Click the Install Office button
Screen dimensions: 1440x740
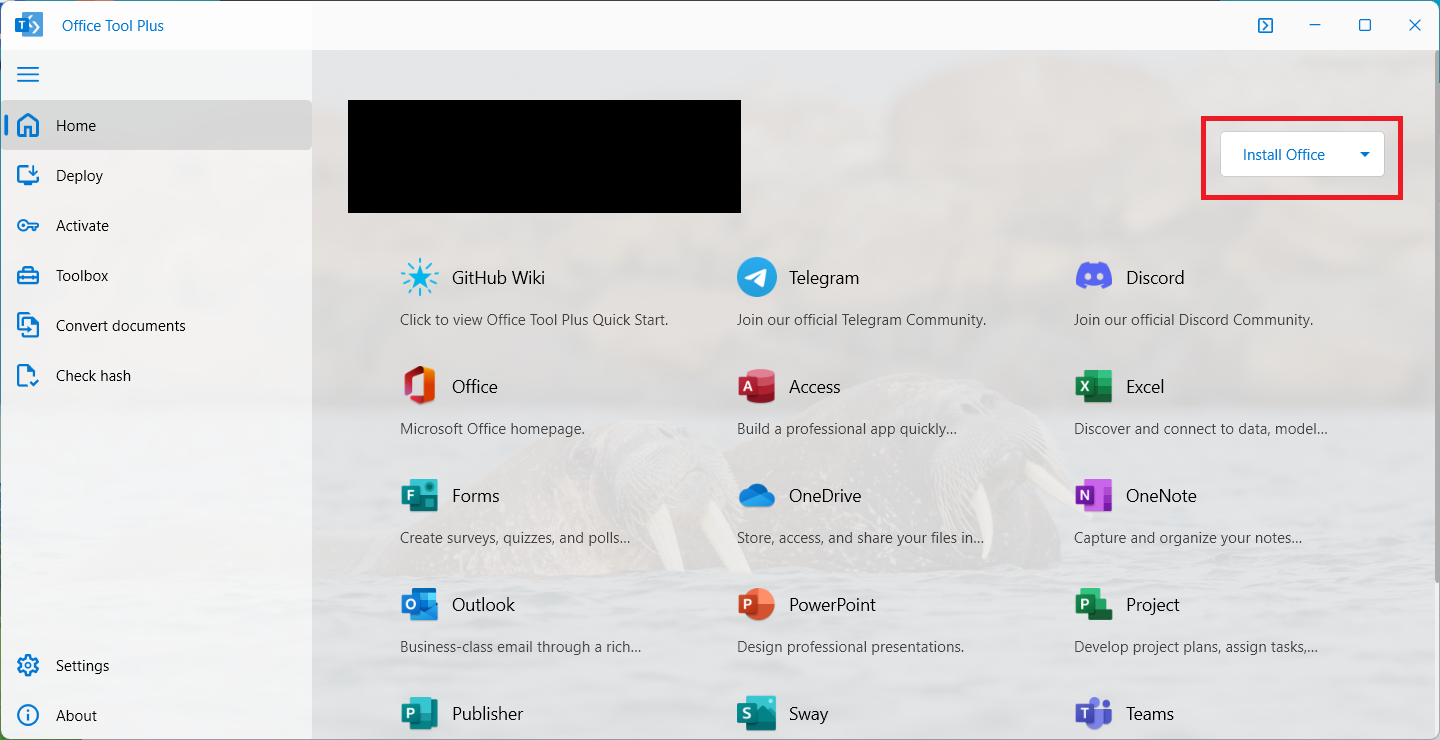coord(1284,154)
